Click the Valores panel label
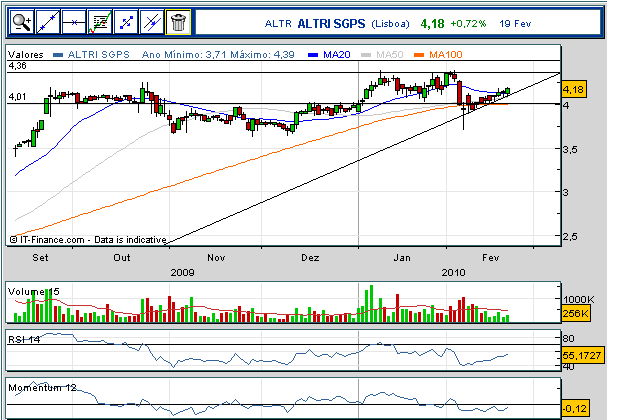This screenshot has height=420, width=640. pyautogui.click(x=25, y=54)
